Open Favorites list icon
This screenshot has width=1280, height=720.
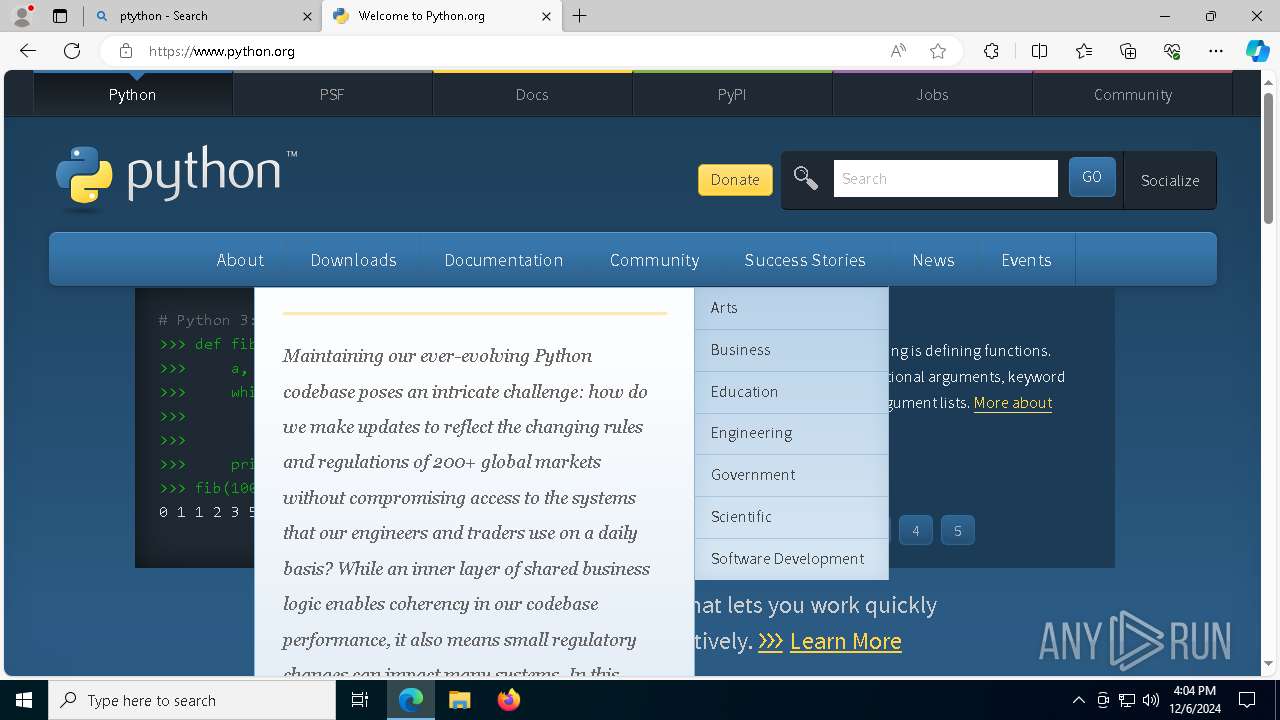[1084, 51]
